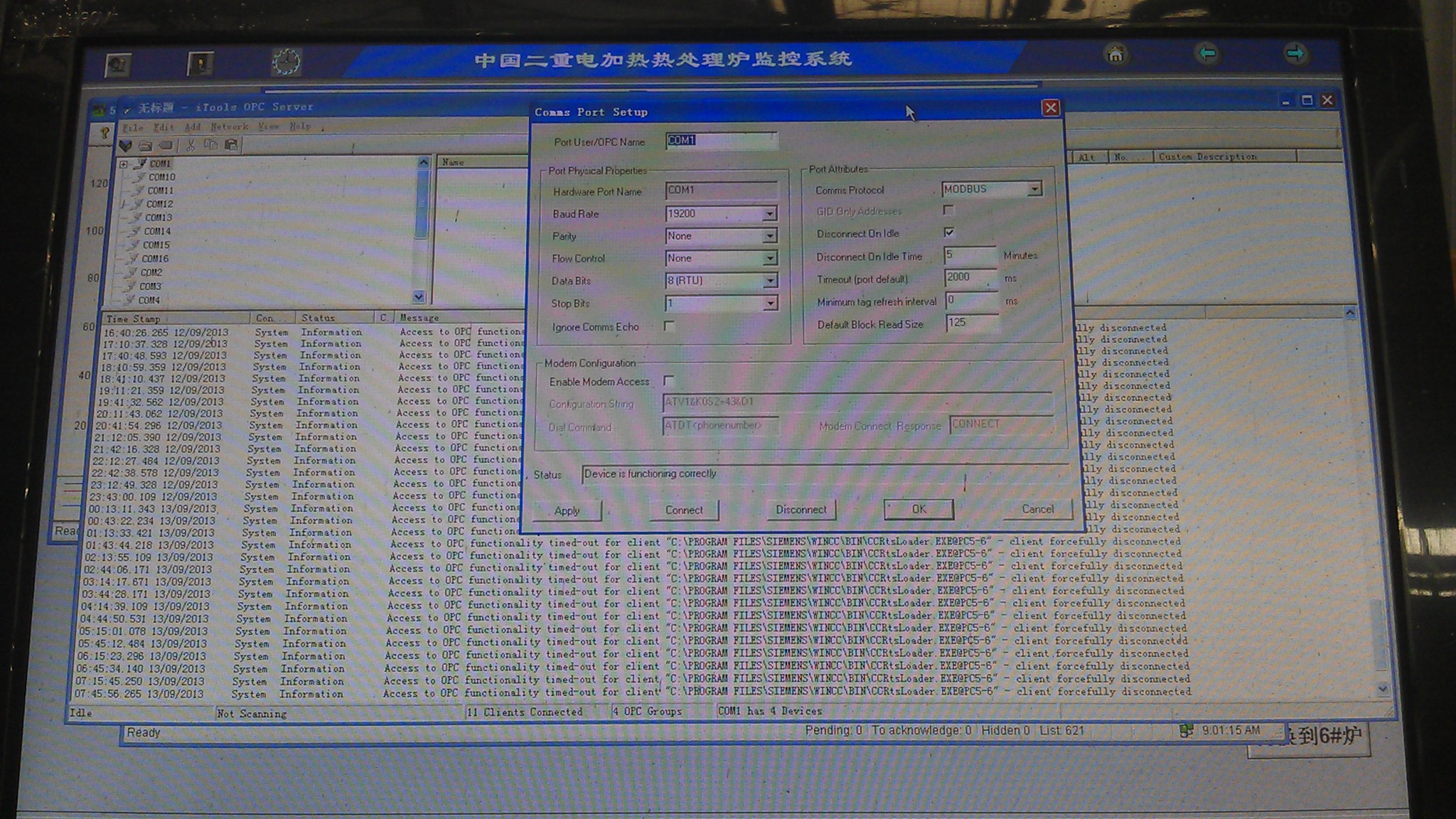The height and width of the screenshot is (819, 1456).
Task: Click the yellow question mark help icon
Action: click(105, 132)
